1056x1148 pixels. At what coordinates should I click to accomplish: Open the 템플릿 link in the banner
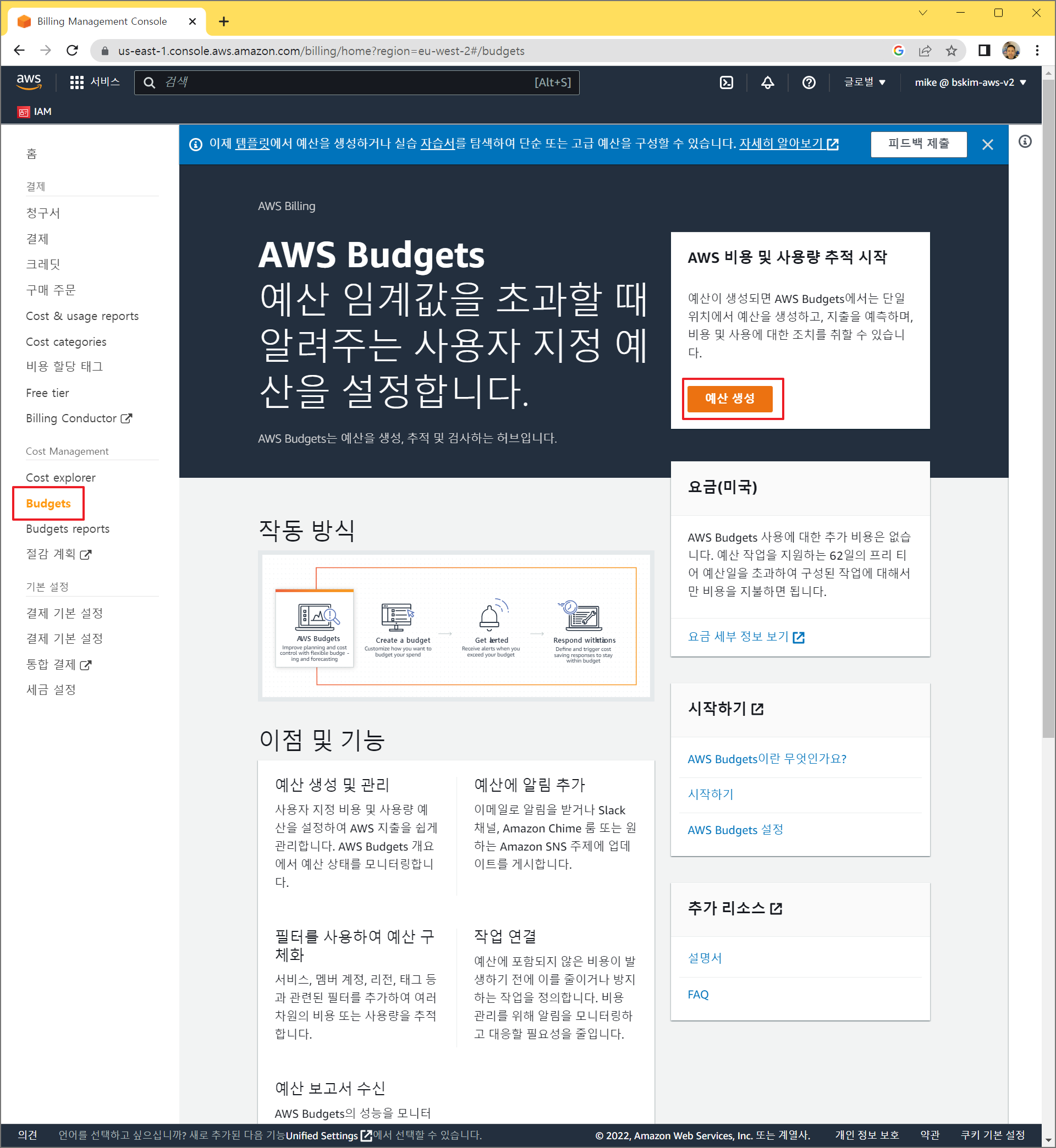pyautogui.click(x=252, y=144)
